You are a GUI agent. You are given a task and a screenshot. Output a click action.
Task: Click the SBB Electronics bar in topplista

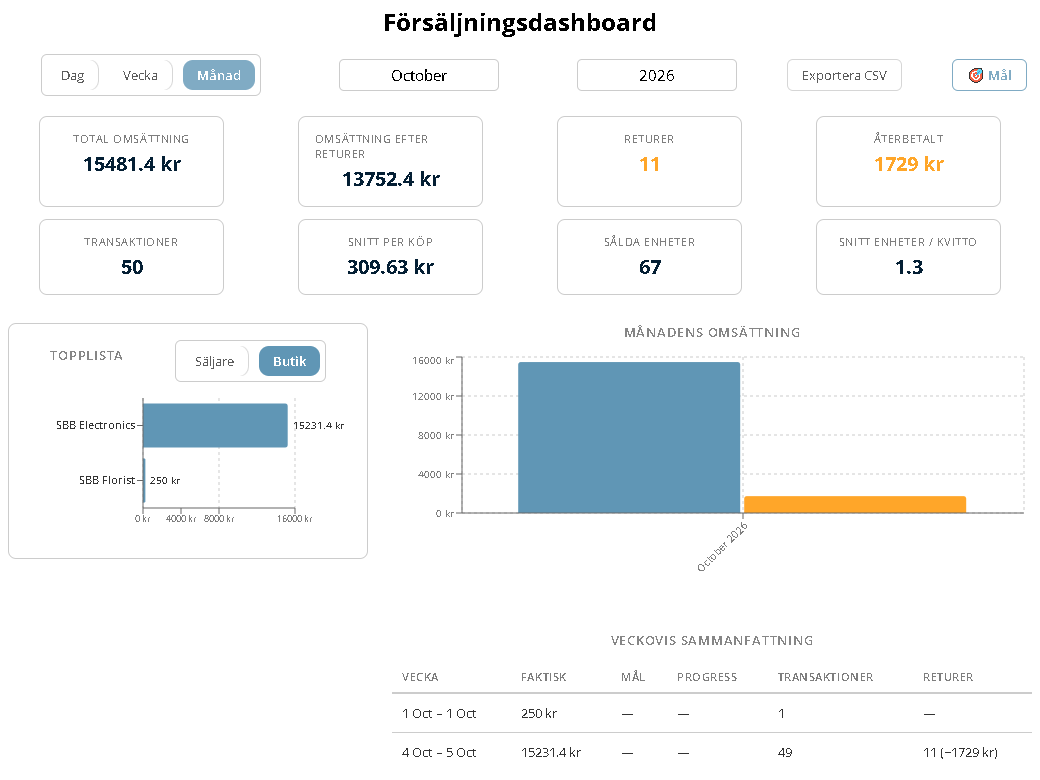(216, 425)
